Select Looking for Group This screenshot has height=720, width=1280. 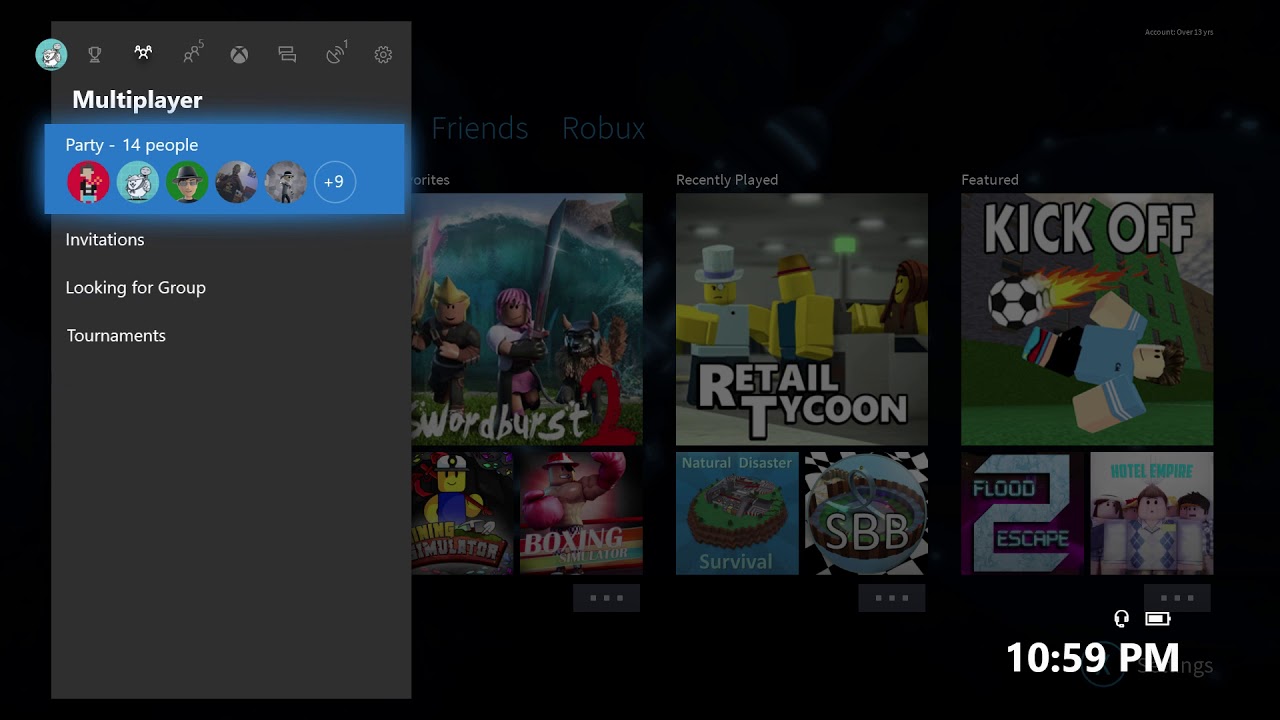pos(136,288)
